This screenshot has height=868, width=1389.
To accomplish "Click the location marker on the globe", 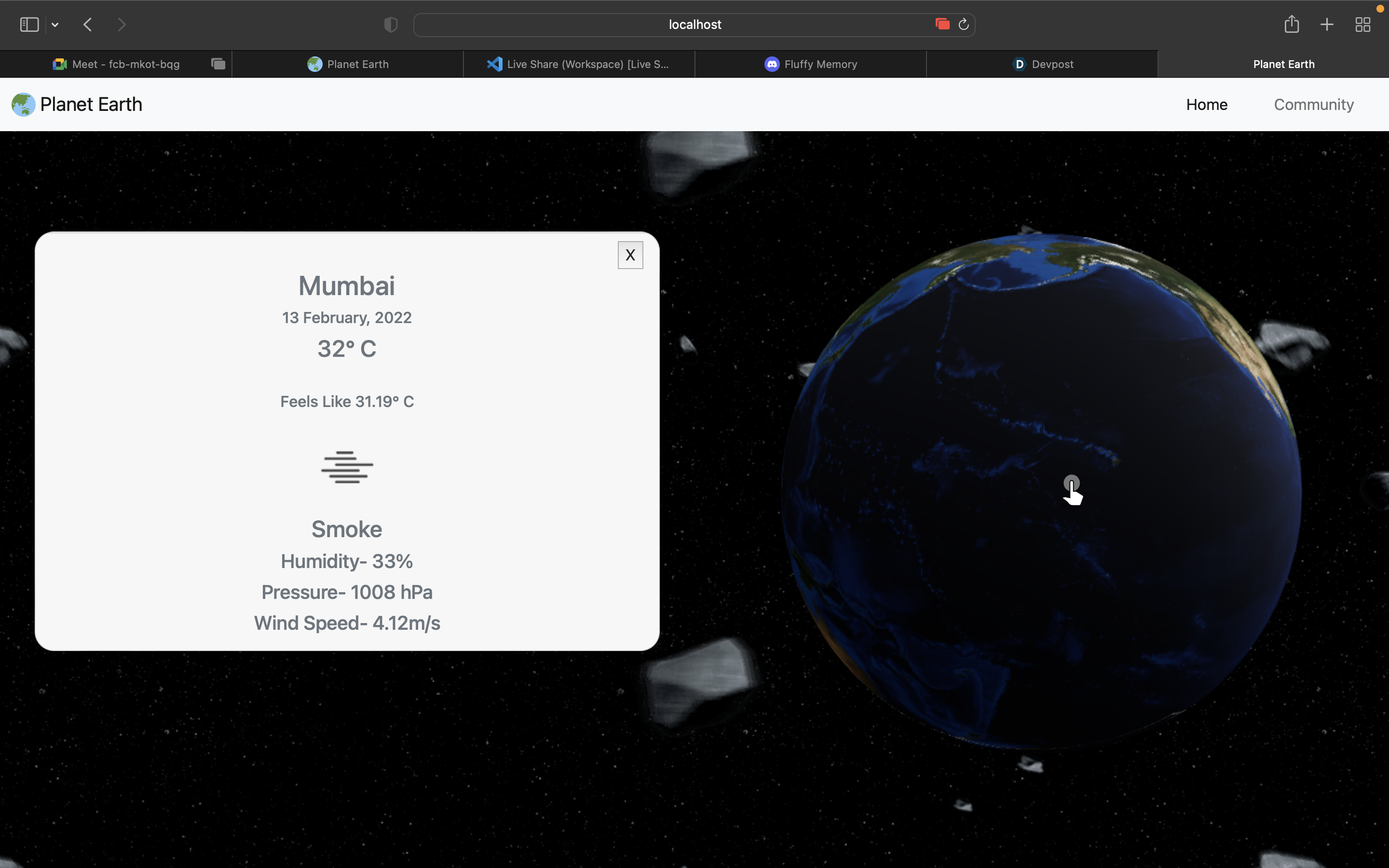I will 1071,483.
